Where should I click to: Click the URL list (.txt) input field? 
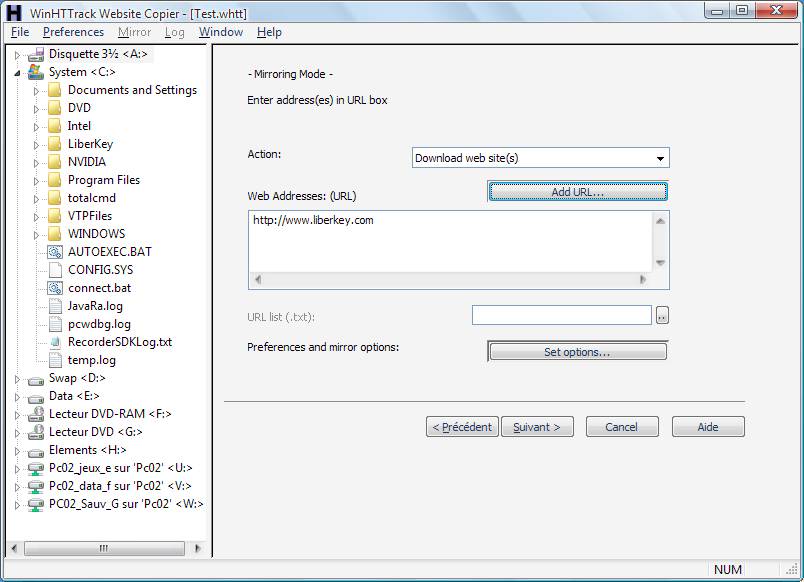pos(561,315)
